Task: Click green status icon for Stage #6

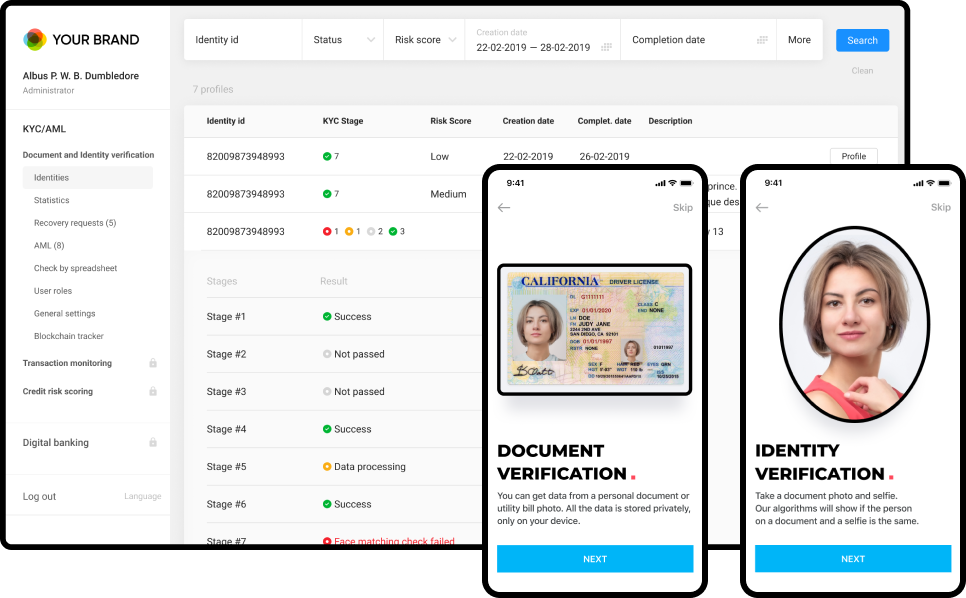Action: 327,504
